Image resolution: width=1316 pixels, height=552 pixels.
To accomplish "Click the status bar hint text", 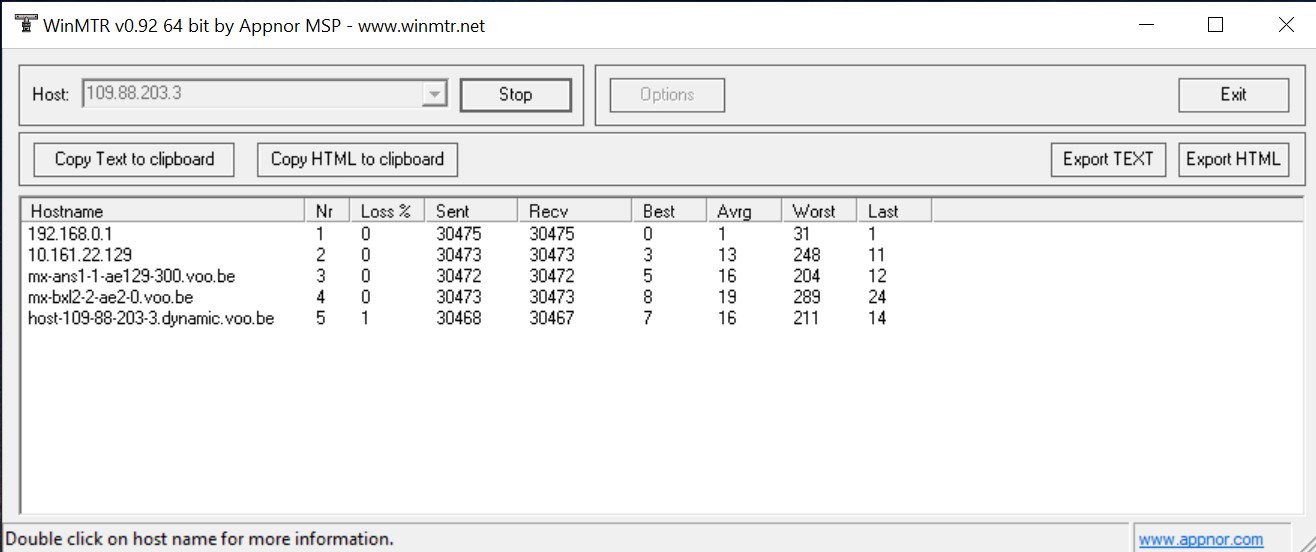I will click(x=200, y=539).
